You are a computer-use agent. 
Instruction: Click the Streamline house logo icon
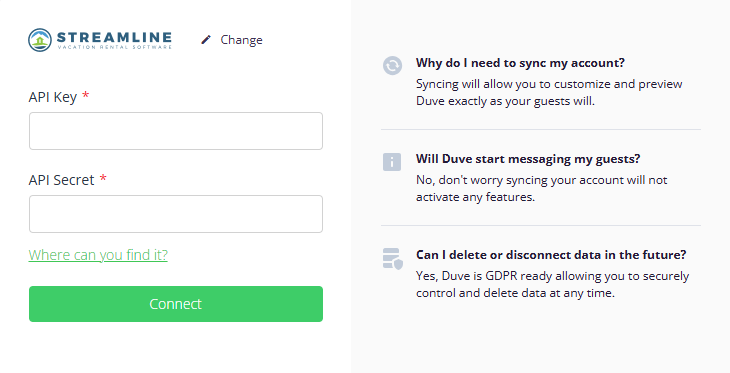point(40,40)
